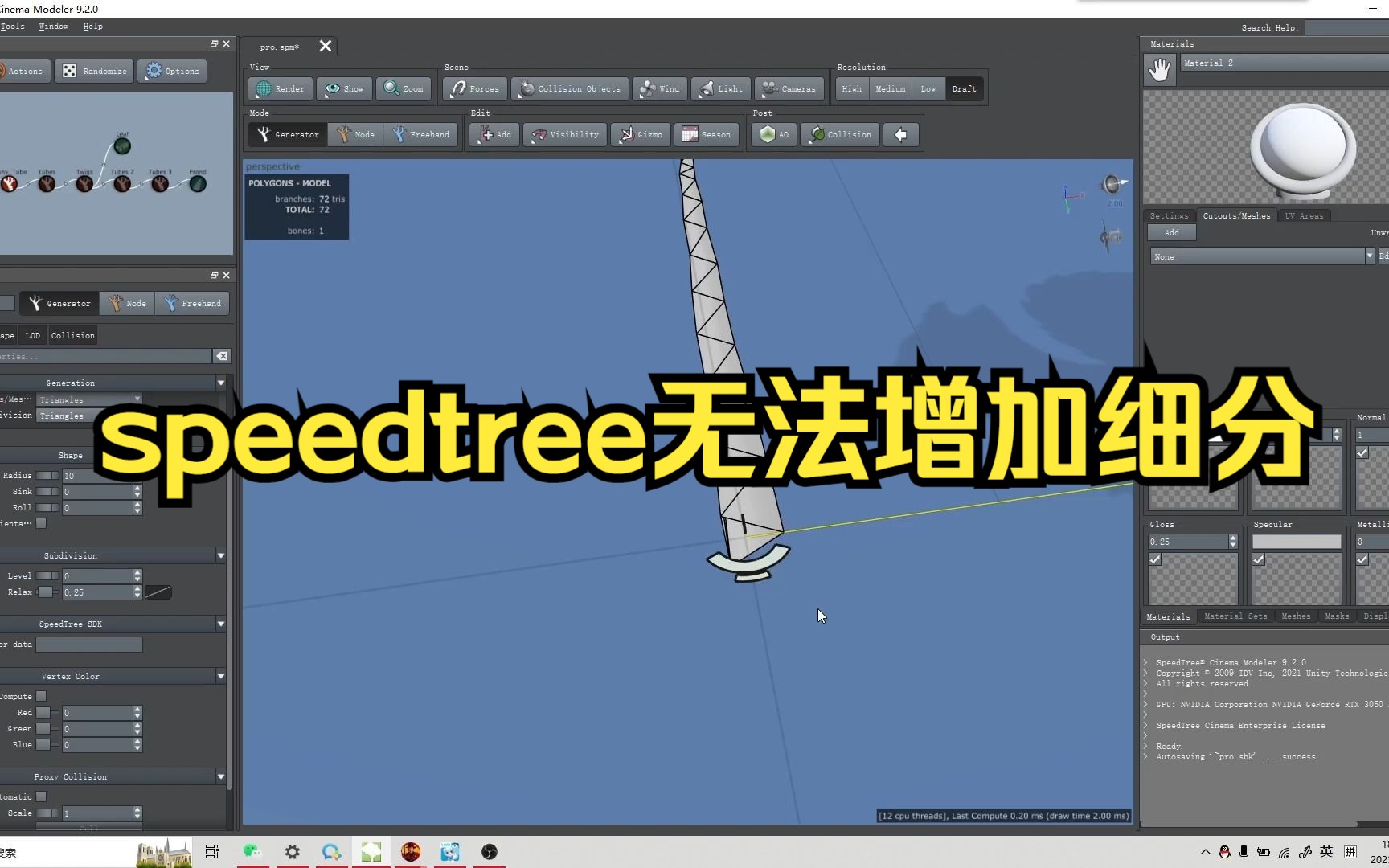Viewport: 1389px width, 868px height.
Task: Select the Frond generator node
Action: coord(198,184)
